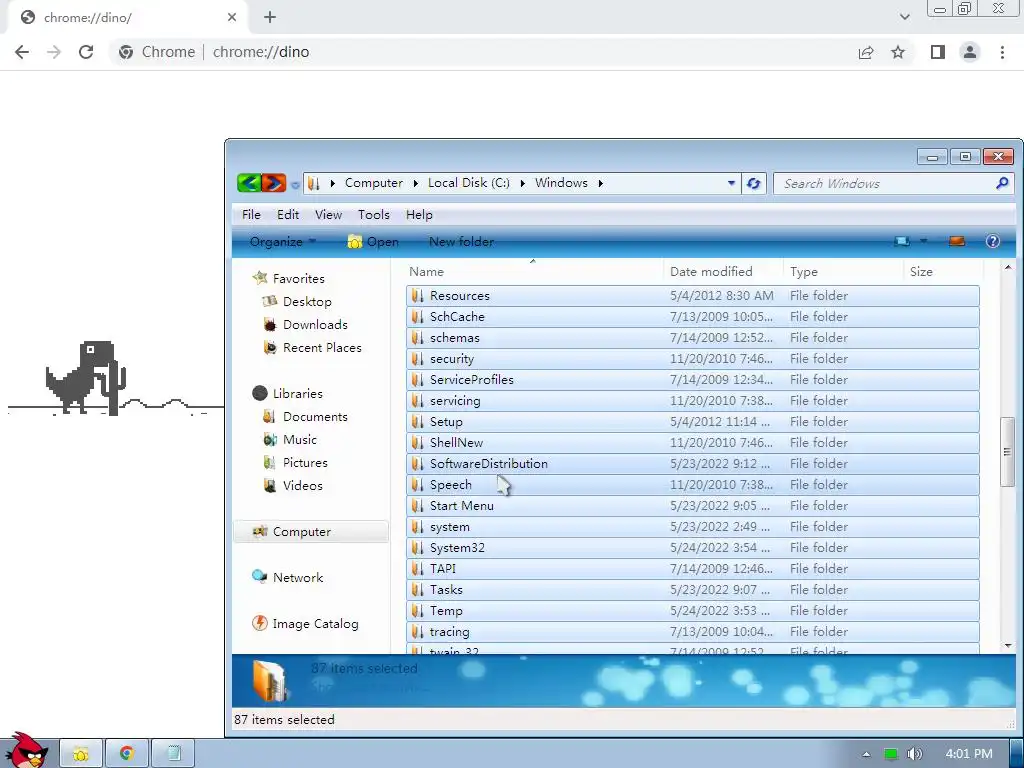Image resolution: width=1024 pixels, height=768 pixels.
Task: Reload the chrome://dino page
Action: [86, 52]
